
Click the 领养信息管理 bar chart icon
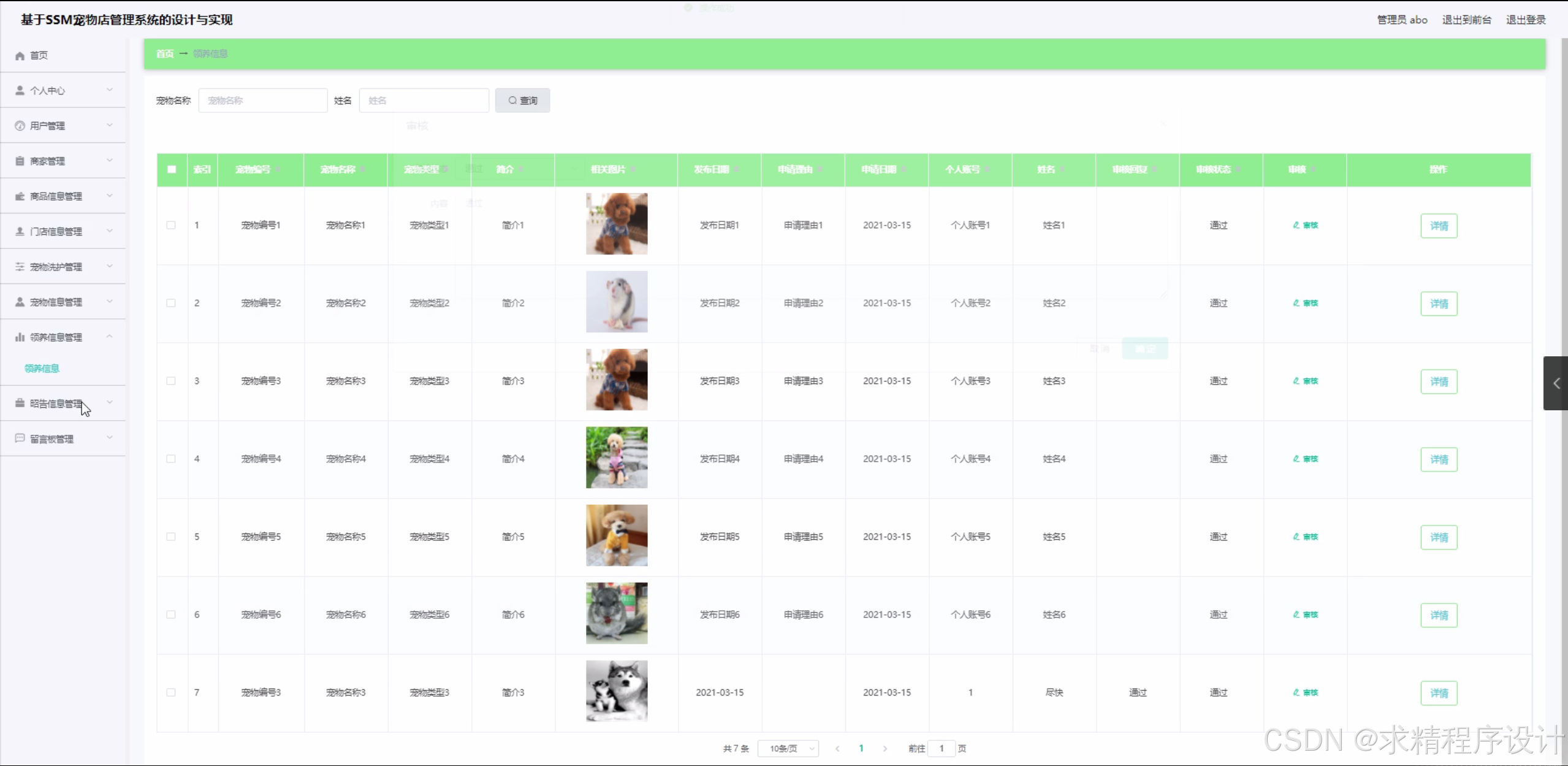point(20,337)
